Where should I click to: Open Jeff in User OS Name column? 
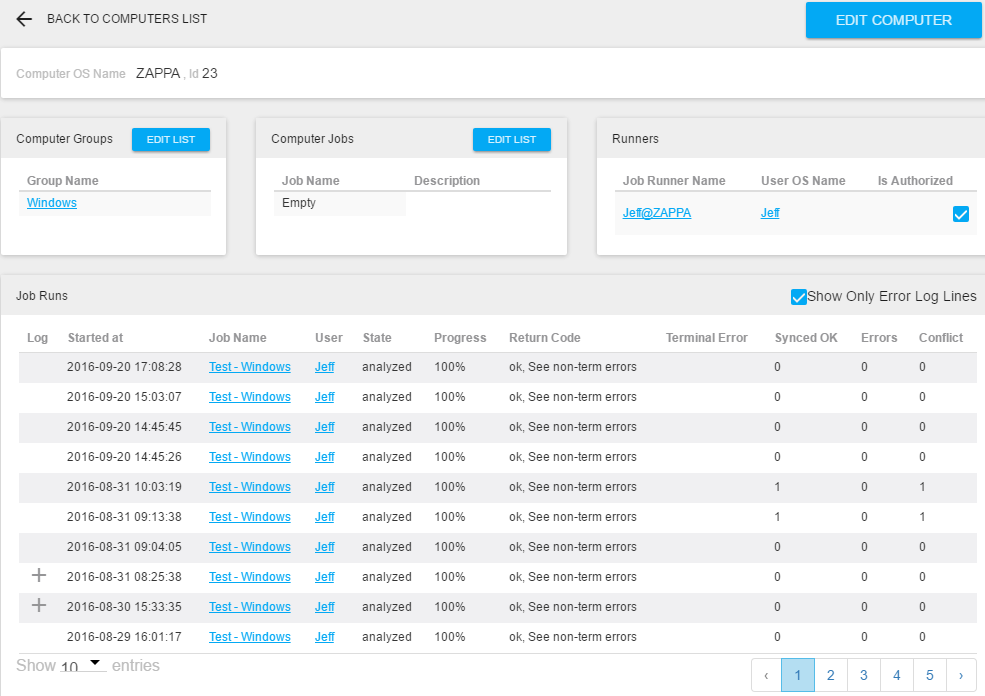click(x=770, y=213)
